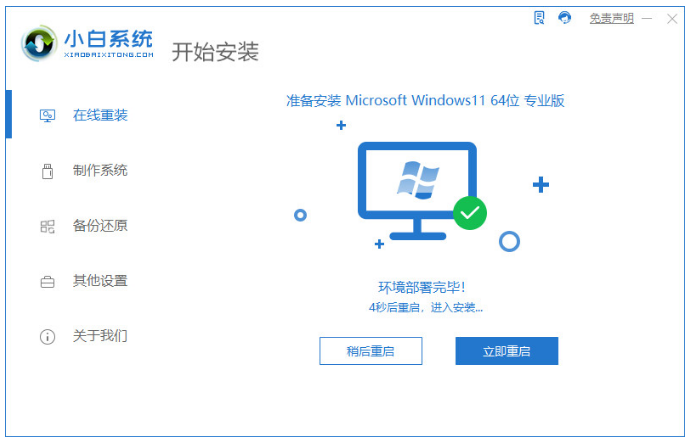Click the green checkmark badge

(x=470, y=213)
